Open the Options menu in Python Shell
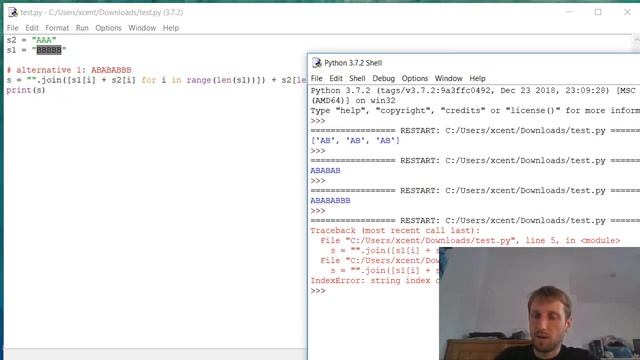The height and width of the screenshot is (360, 640). [x=415, y=78]
